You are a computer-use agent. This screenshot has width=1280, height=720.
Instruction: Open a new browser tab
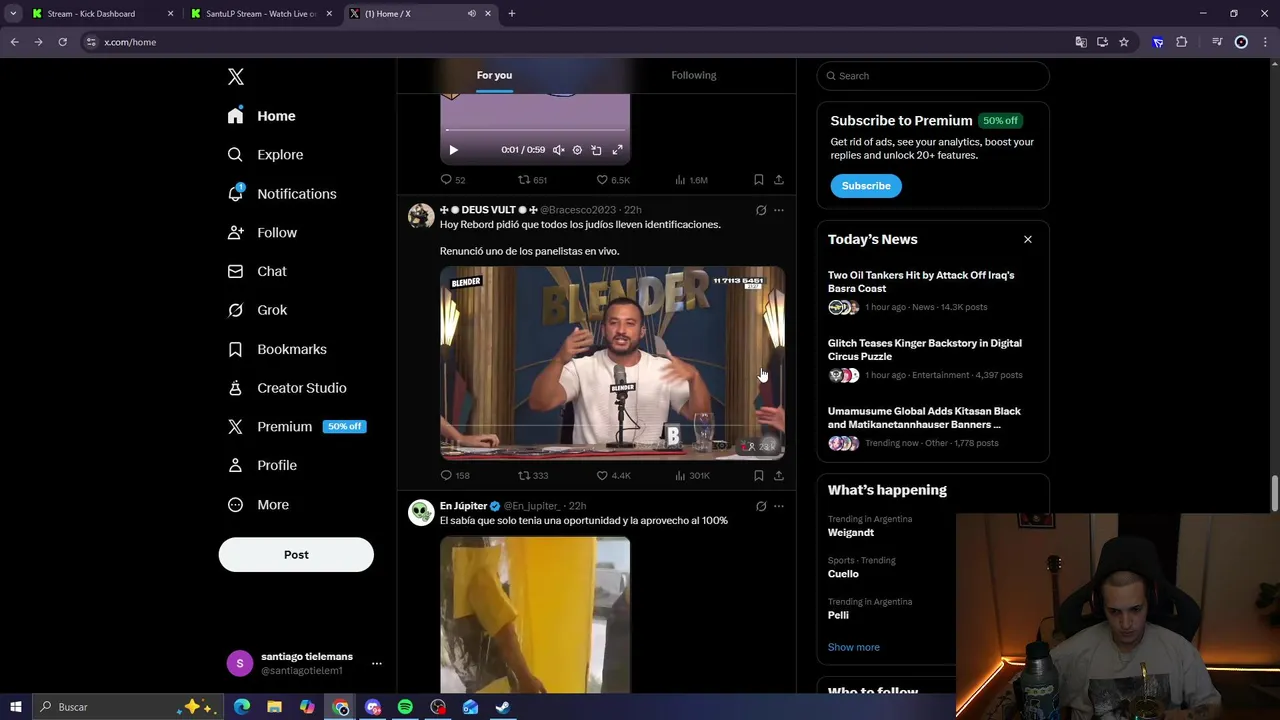pos(511,14)
